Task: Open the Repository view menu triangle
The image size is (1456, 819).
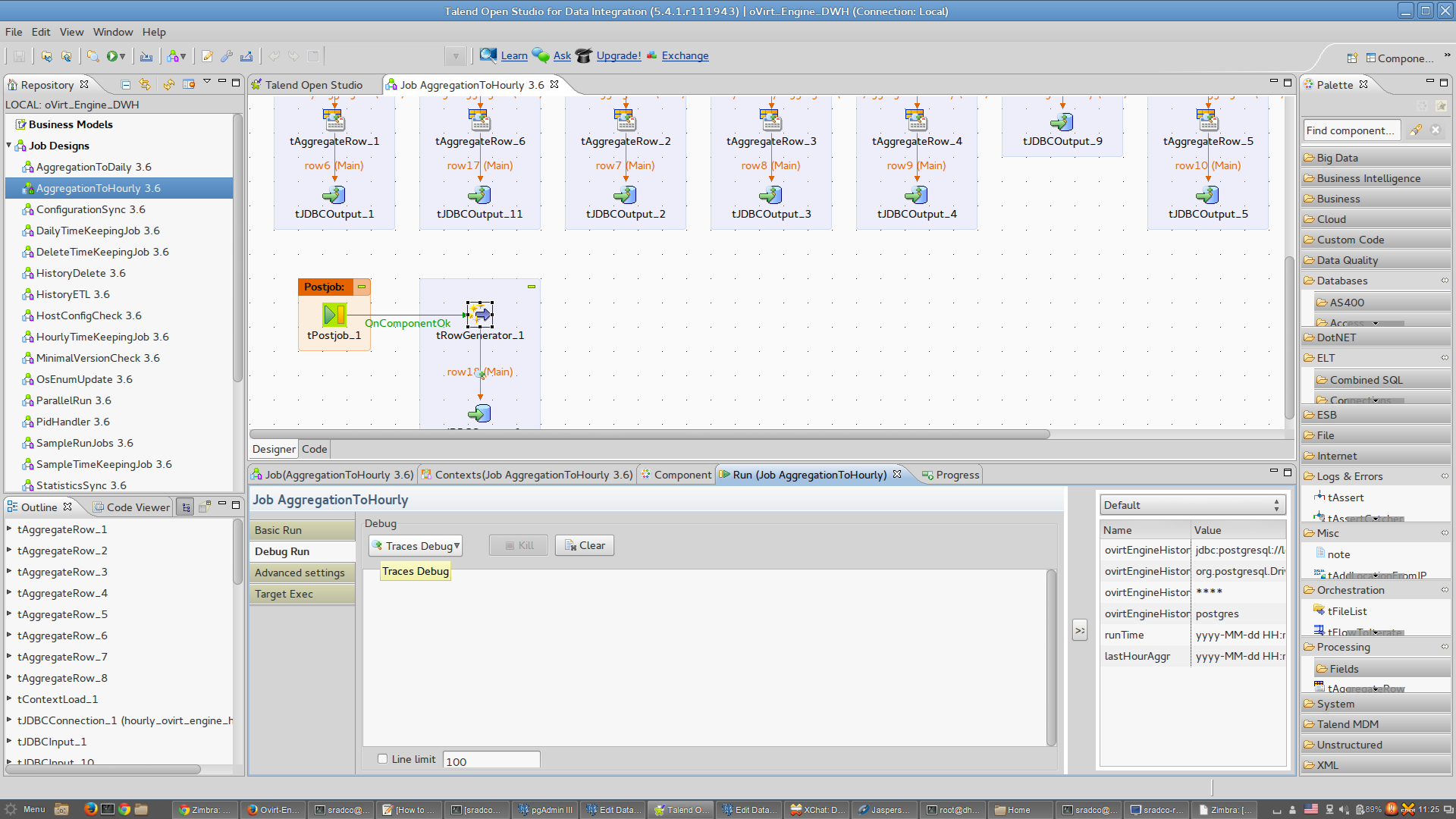Action: (x=207, y=82)
